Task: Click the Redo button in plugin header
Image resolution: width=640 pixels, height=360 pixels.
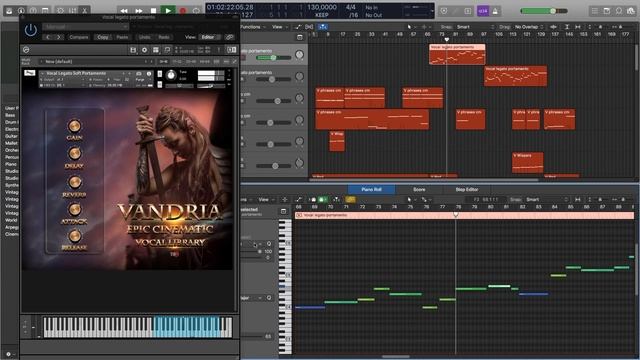Action: [164, 37]
